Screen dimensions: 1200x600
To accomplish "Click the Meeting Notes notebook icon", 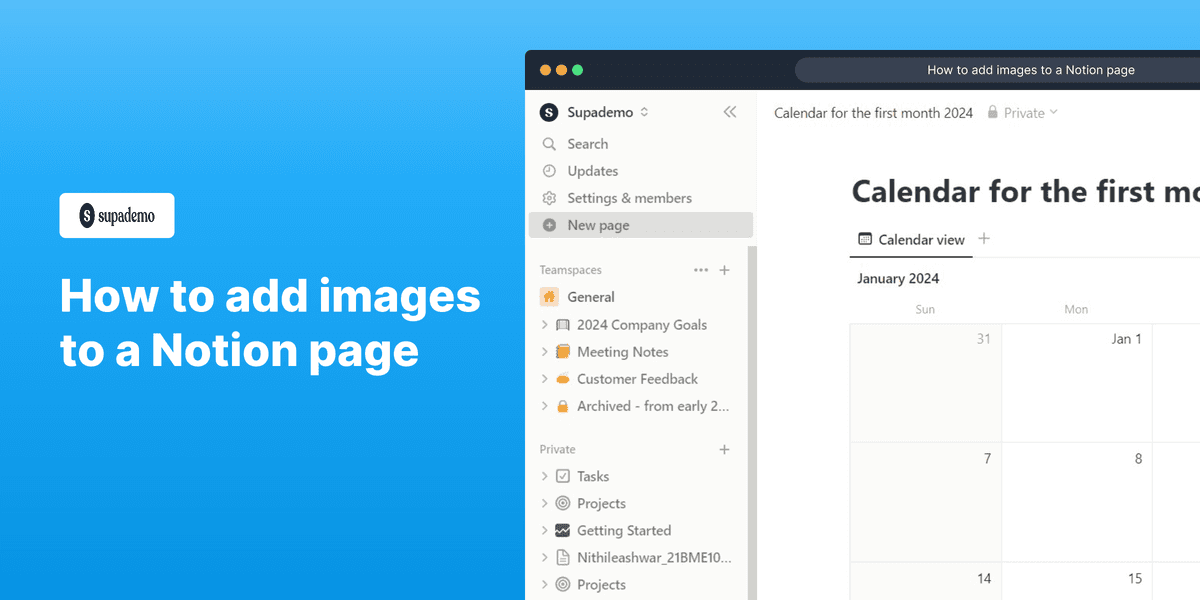I will coord(563,352).
